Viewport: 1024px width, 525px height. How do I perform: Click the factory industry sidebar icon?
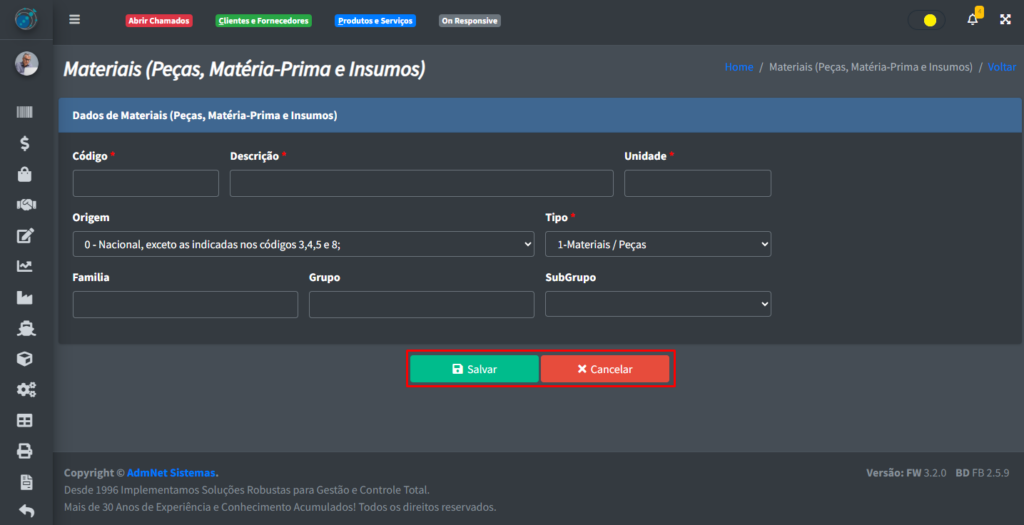pos(25,297)
